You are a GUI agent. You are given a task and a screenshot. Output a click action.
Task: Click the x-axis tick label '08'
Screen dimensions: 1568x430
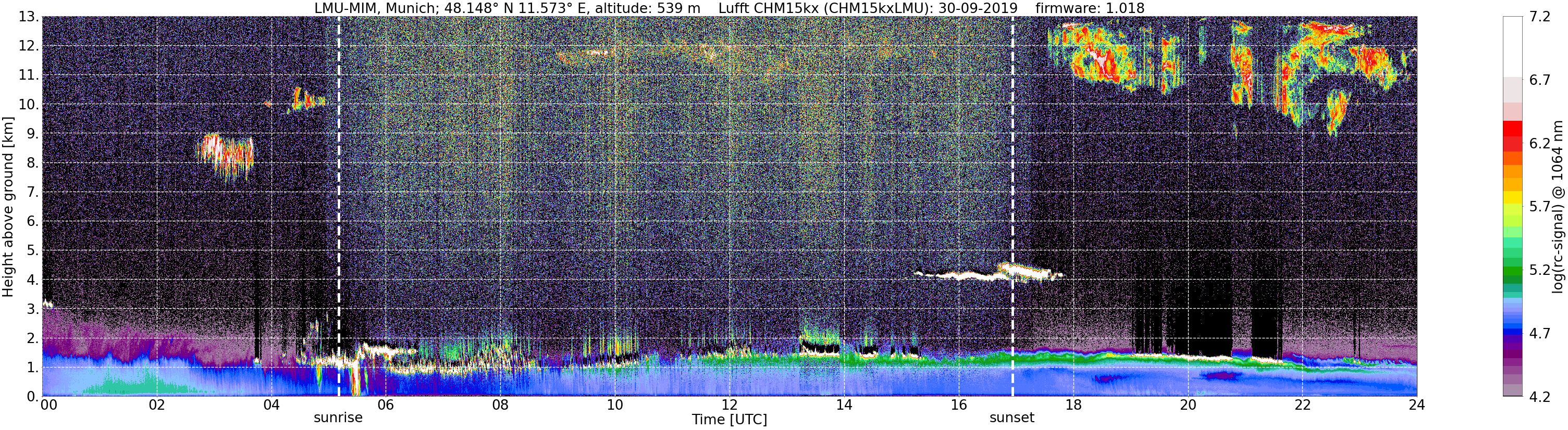(500, 405)
